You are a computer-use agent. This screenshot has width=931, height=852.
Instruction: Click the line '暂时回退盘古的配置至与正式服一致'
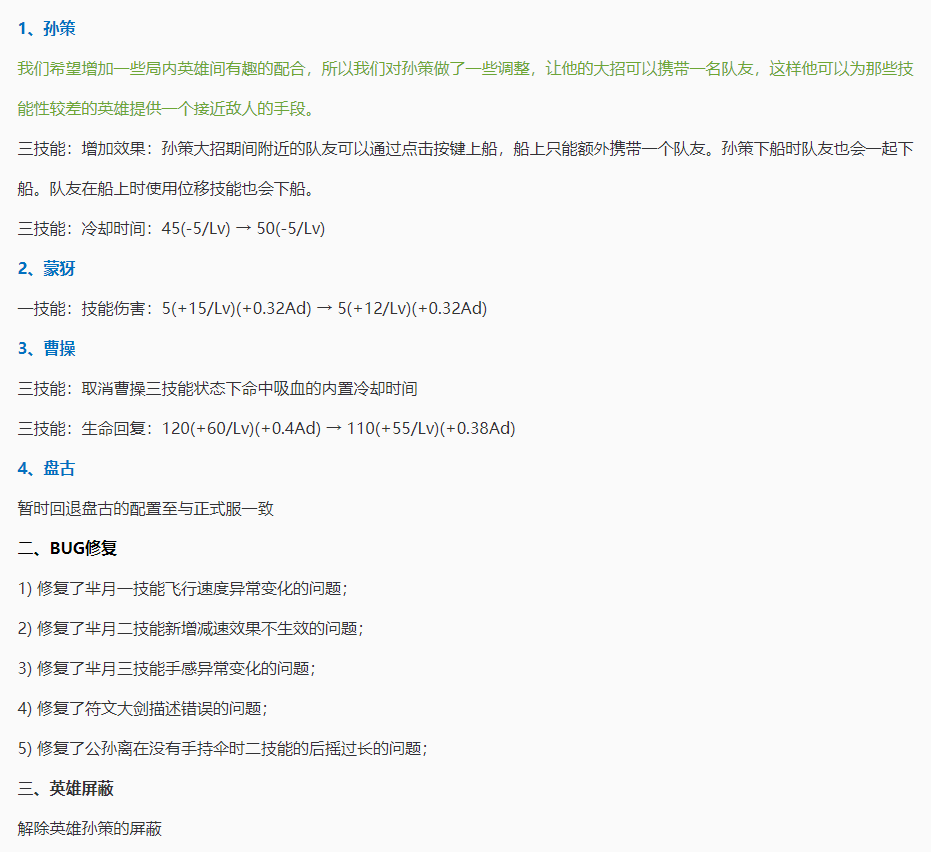(145, 509)
